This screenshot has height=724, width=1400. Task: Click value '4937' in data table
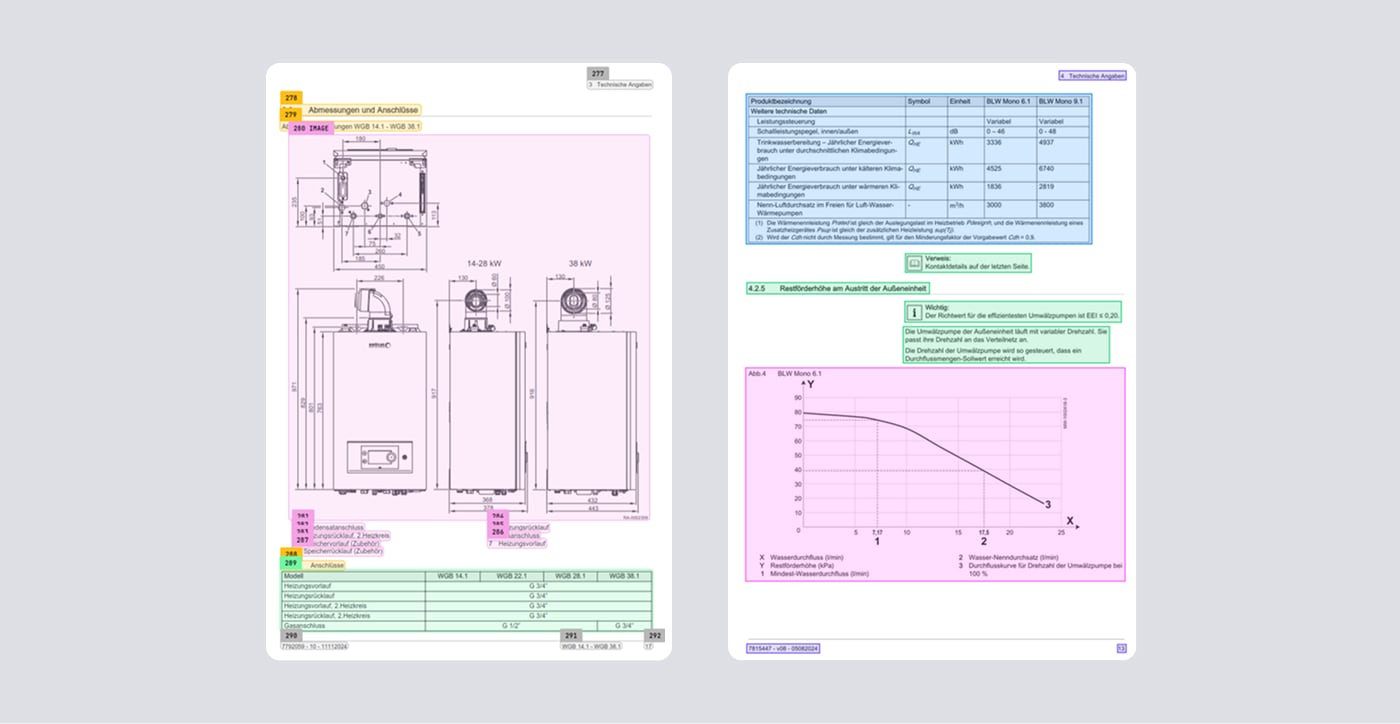pos(1047,143)
